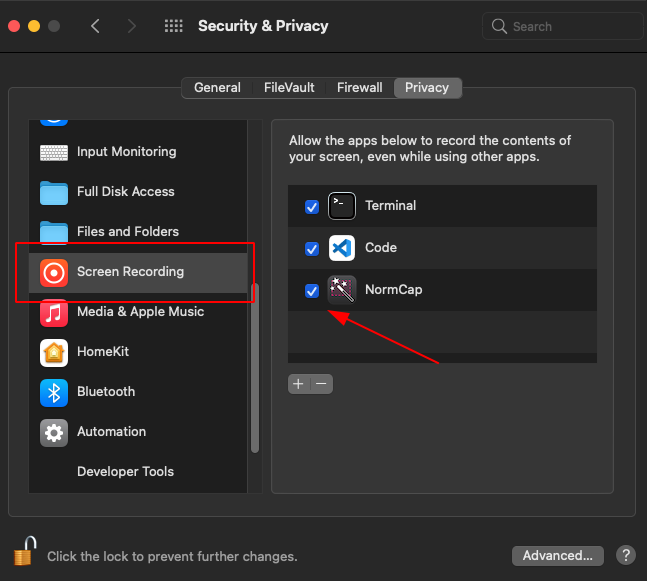This screenshot has height=581, width=647.
Task: Disable NormCap screen recording checkbox
Action: coord(312,290)
